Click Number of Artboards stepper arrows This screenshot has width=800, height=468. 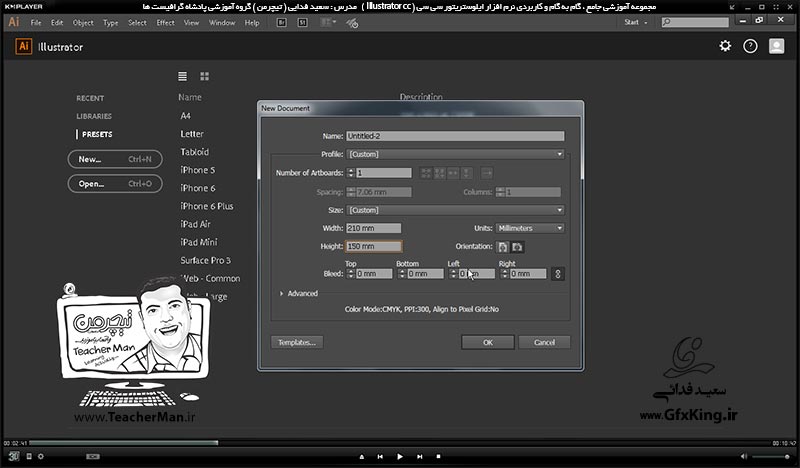click(351, 173)
